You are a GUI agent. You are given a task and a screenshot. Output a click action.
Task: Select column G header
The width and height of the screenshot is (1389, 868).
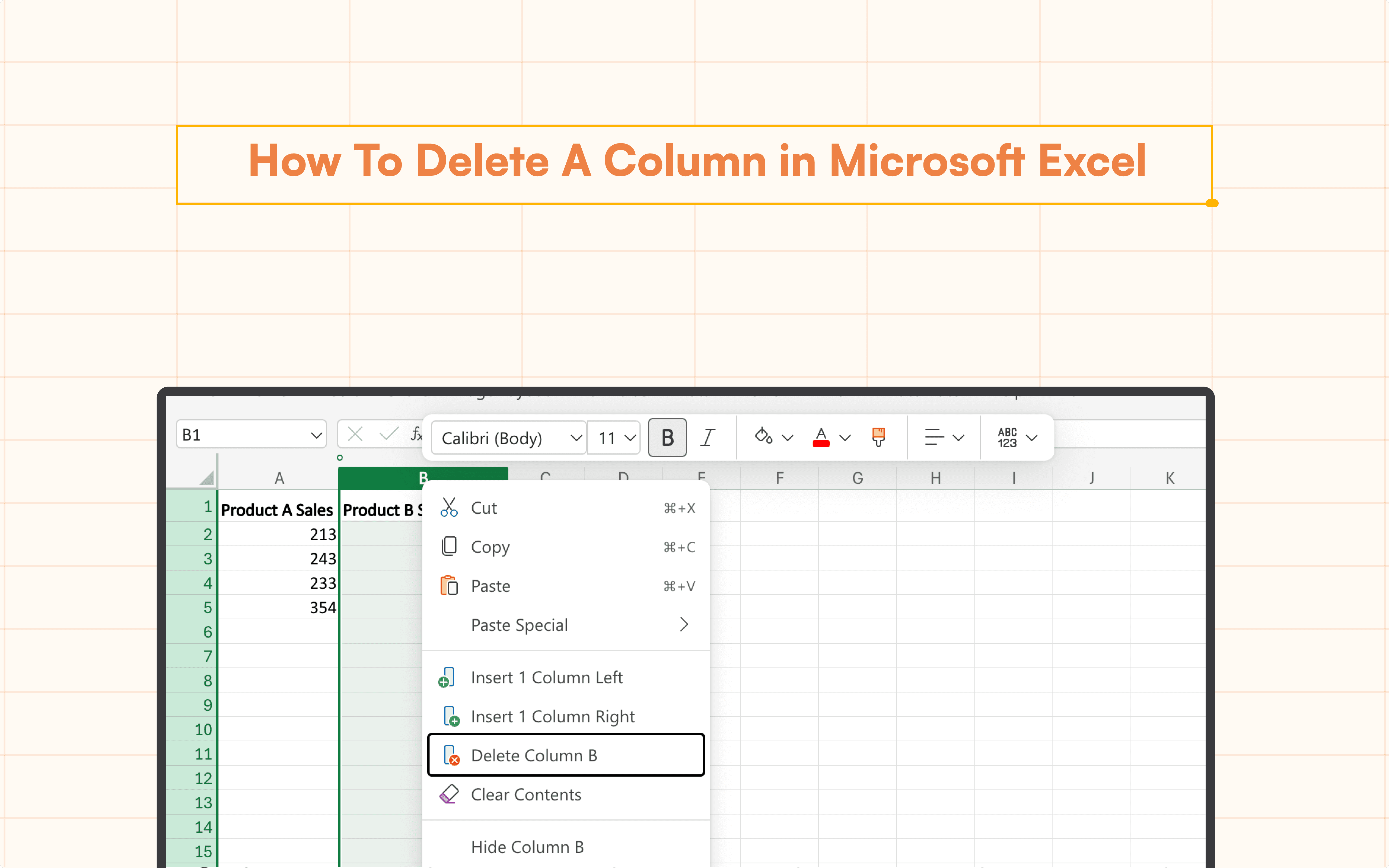point(858,478)
